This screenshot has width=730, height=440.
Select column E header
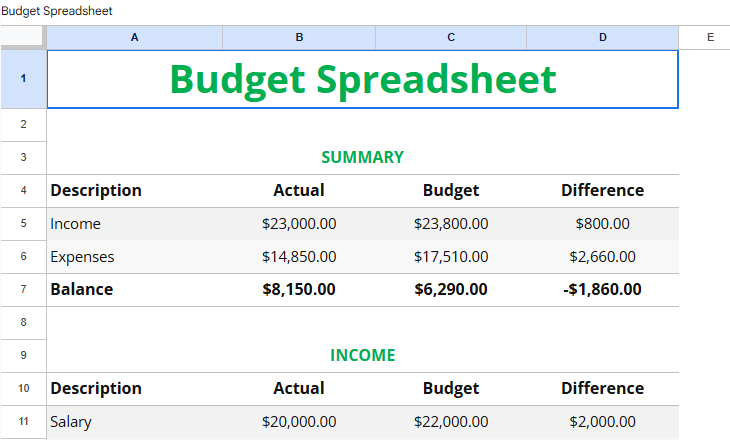click(x=709, y=37)
